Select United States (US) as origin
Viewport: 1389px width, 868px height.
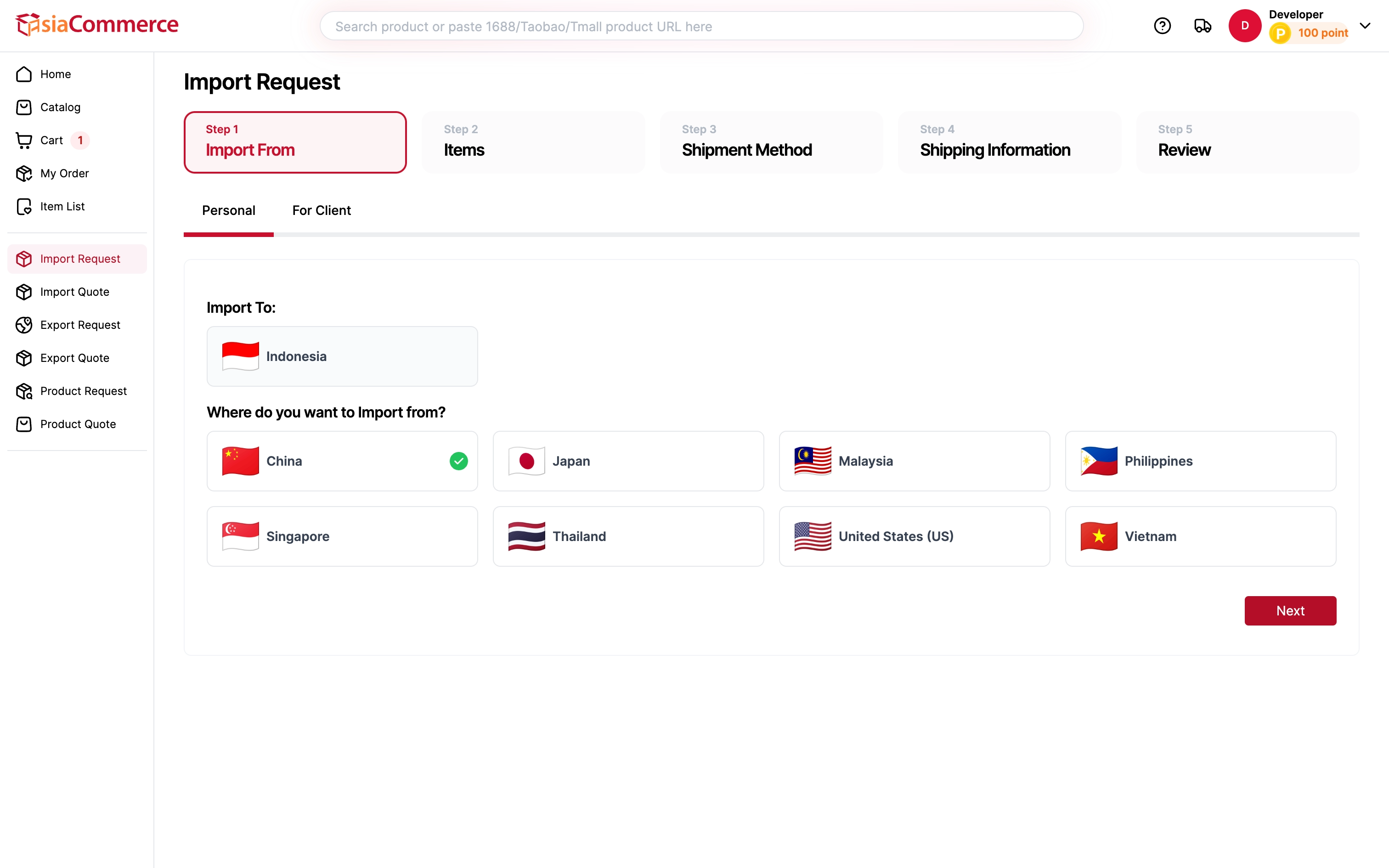915,536
